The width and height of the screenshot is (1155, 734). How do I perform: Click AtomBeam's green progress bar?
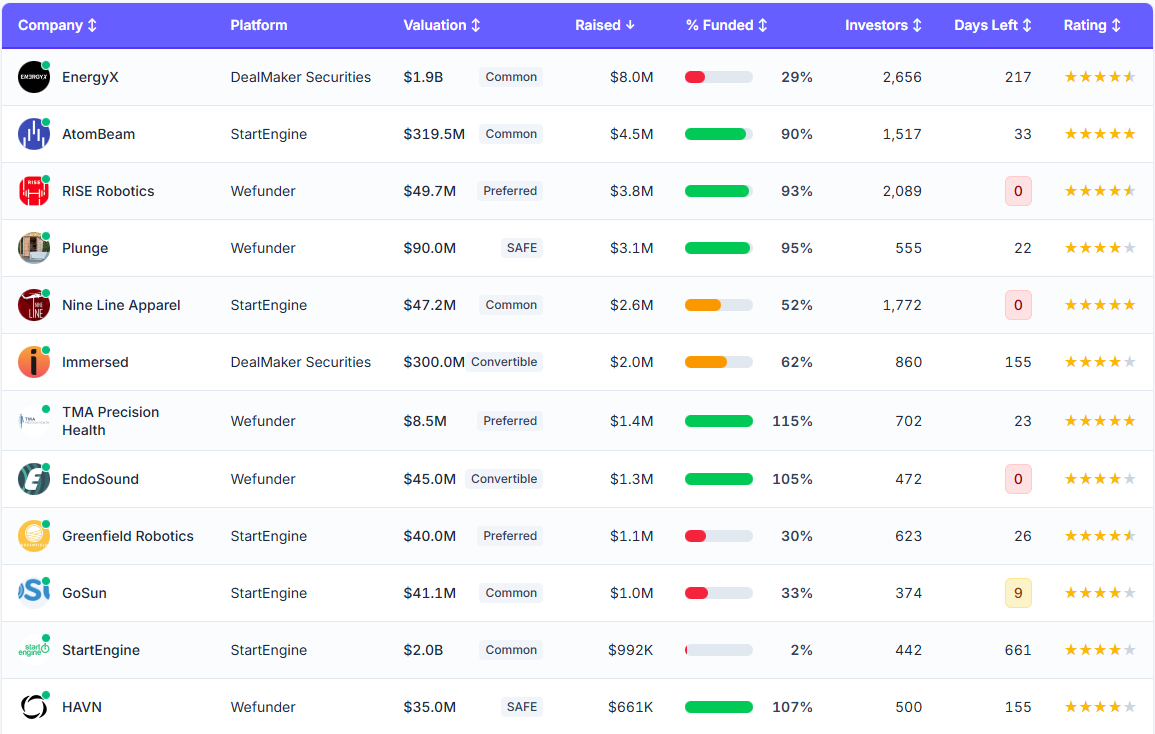[x=718, y=134]
